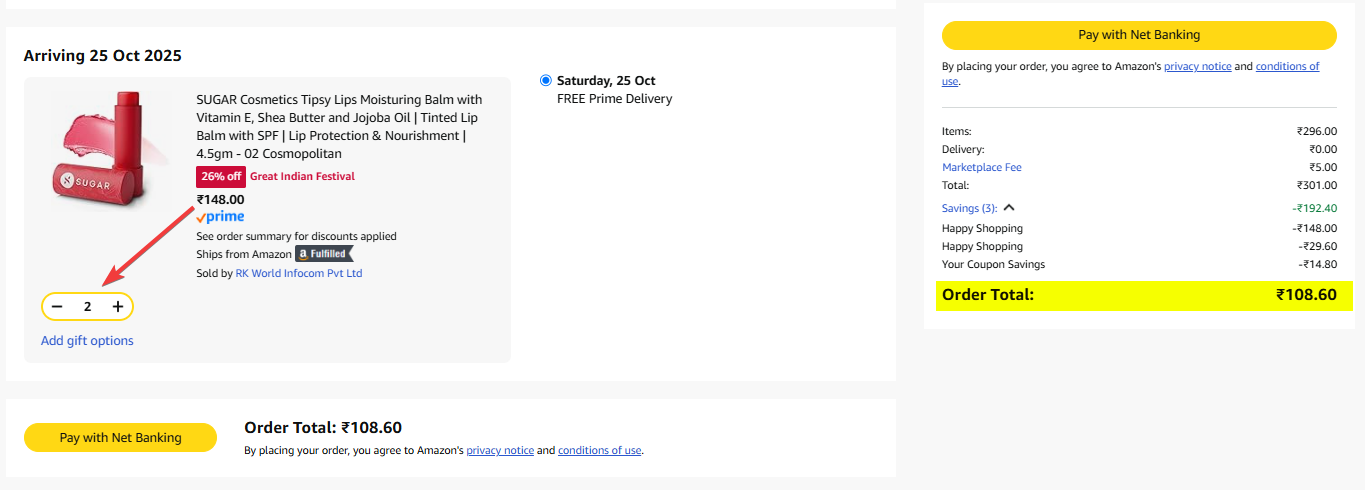Viewport: 1365px width, 490px height.
Task: Open the bottom privacy notice link
Action: coord(500,451)
